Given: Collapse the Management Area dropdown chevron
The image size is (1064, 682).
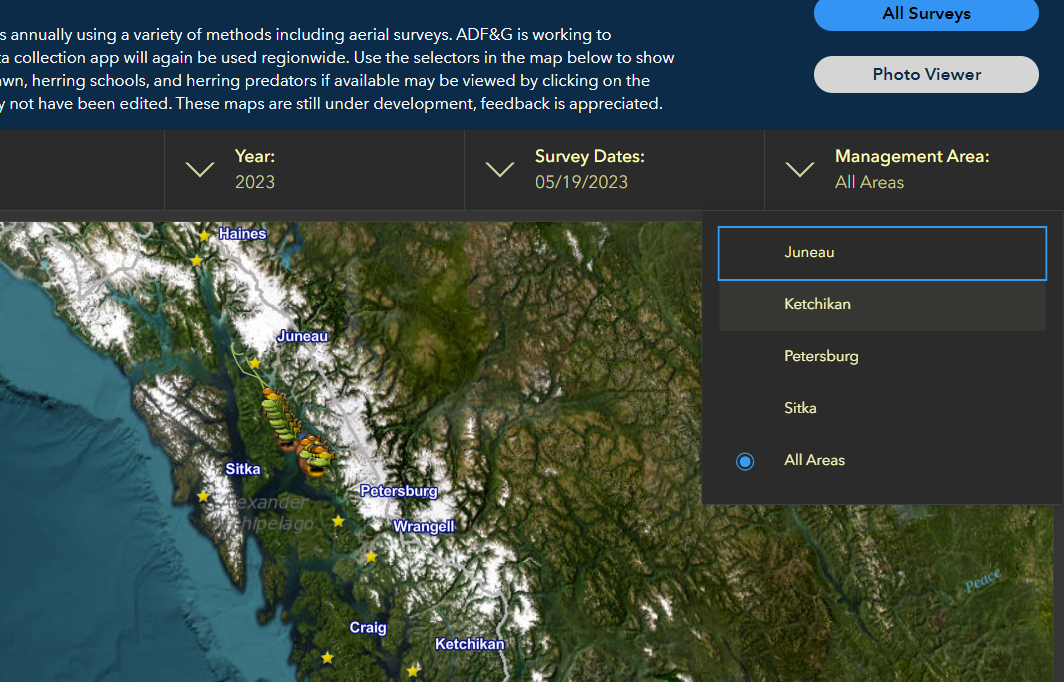Looking at the screenshot, I should click(800, 170).
